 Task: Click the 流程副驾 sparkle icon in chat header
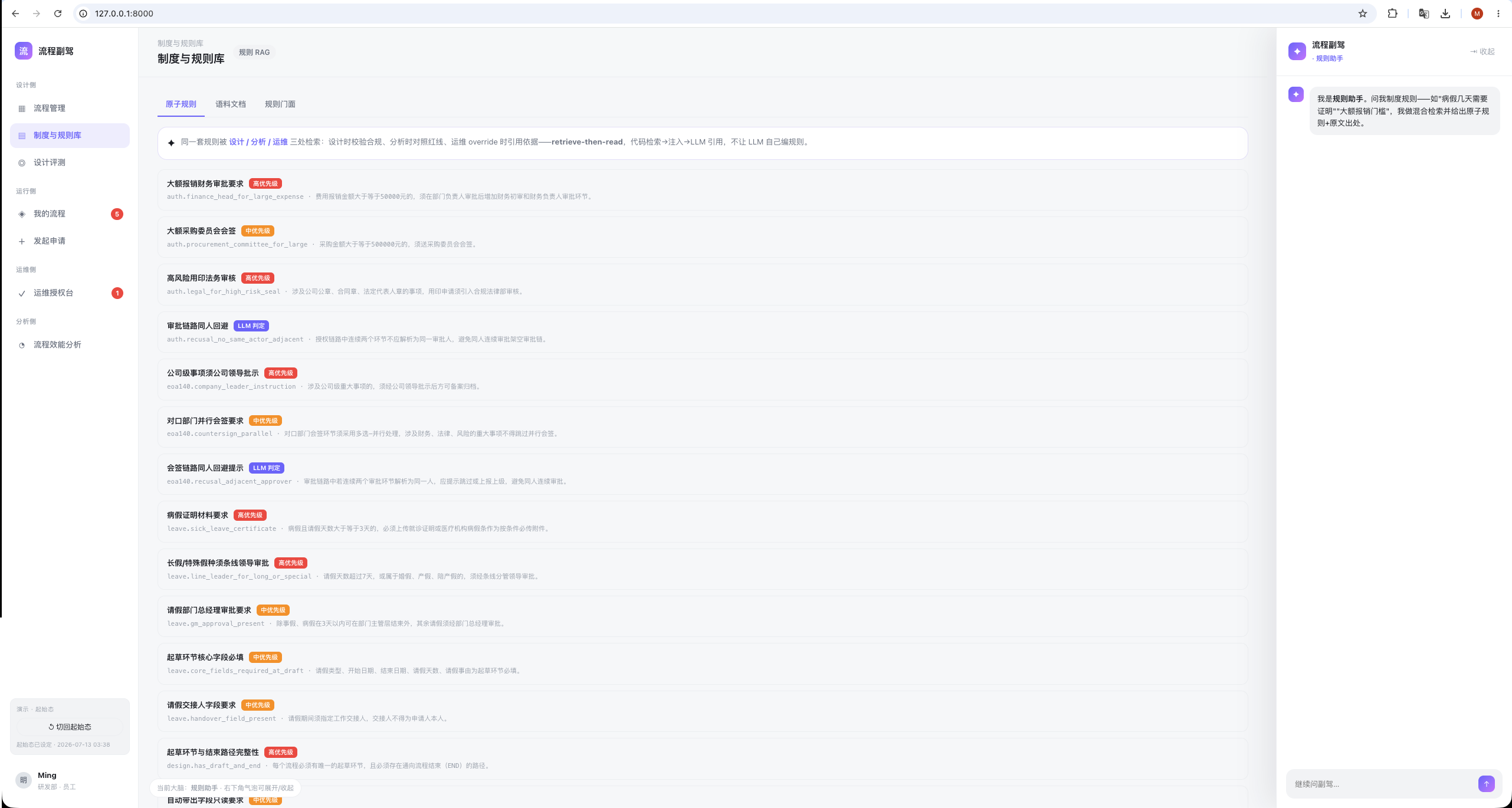(x=1297, y=51)
